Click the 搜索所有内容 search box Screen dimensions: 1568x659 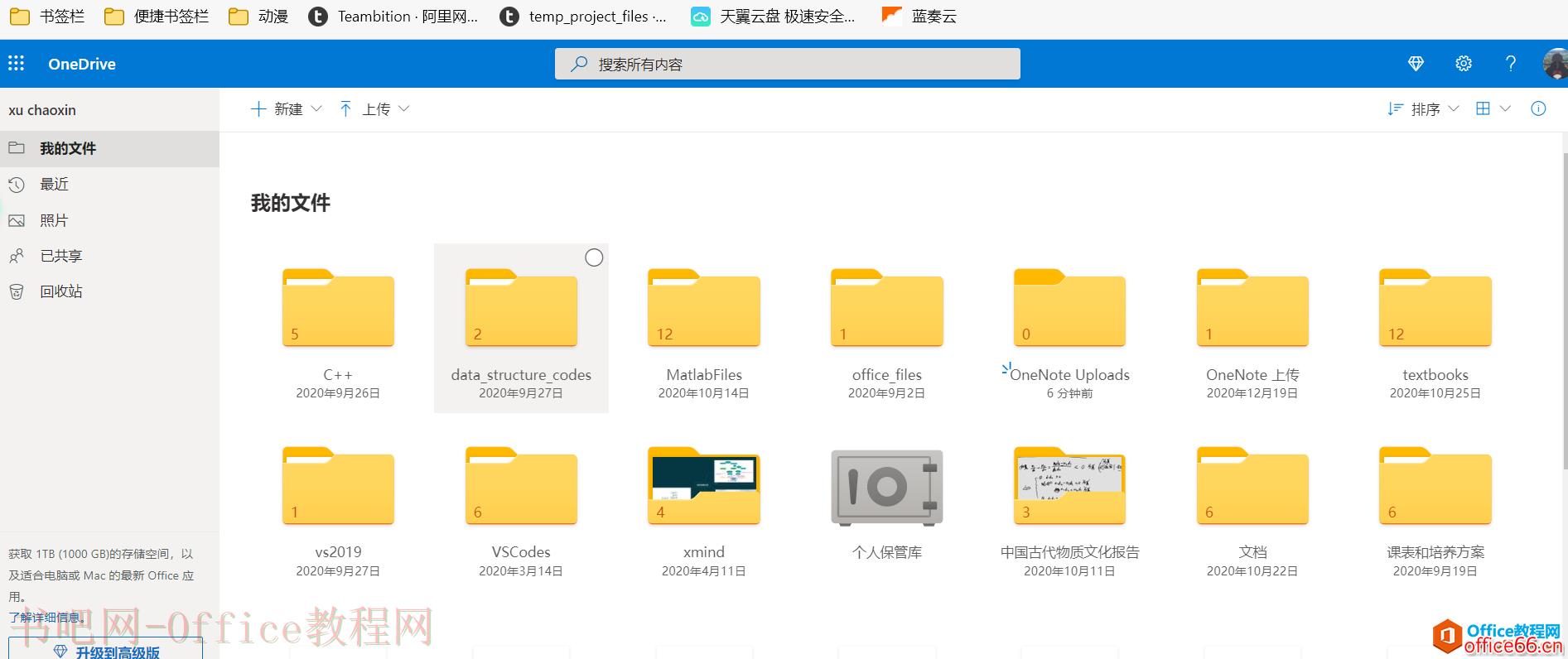787,64
